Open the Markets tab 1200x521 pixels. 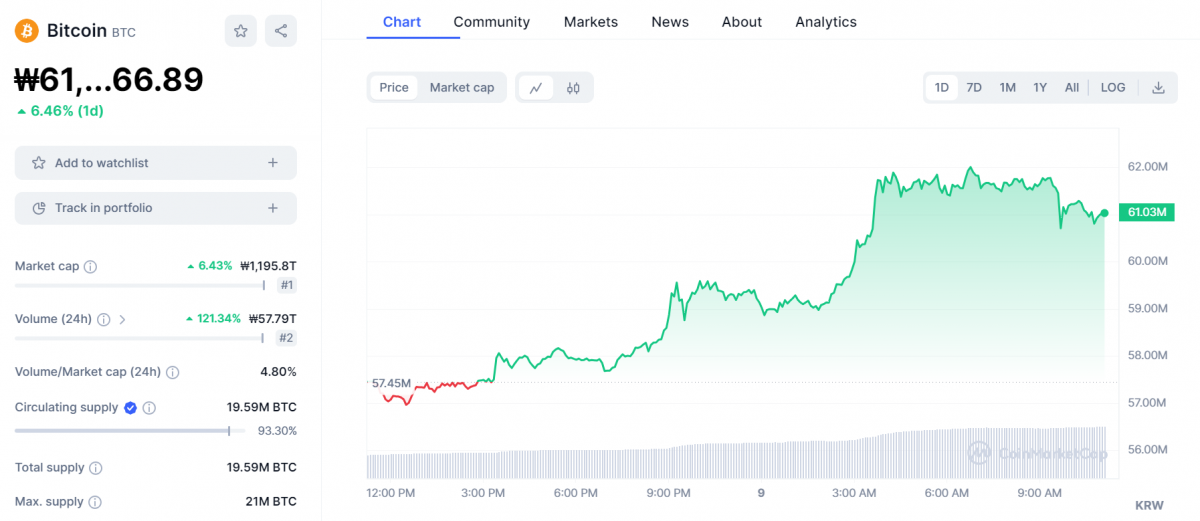[590, 22]
